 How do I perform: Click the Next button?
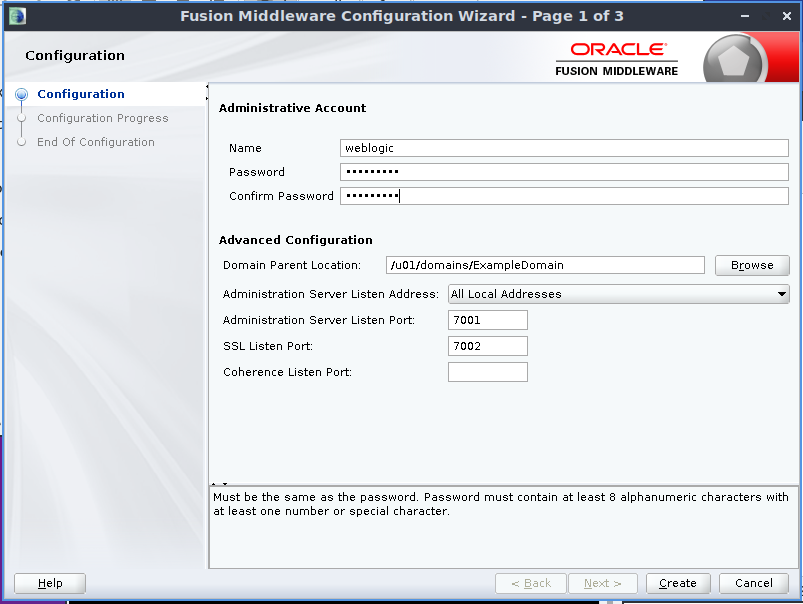(603, 583)
